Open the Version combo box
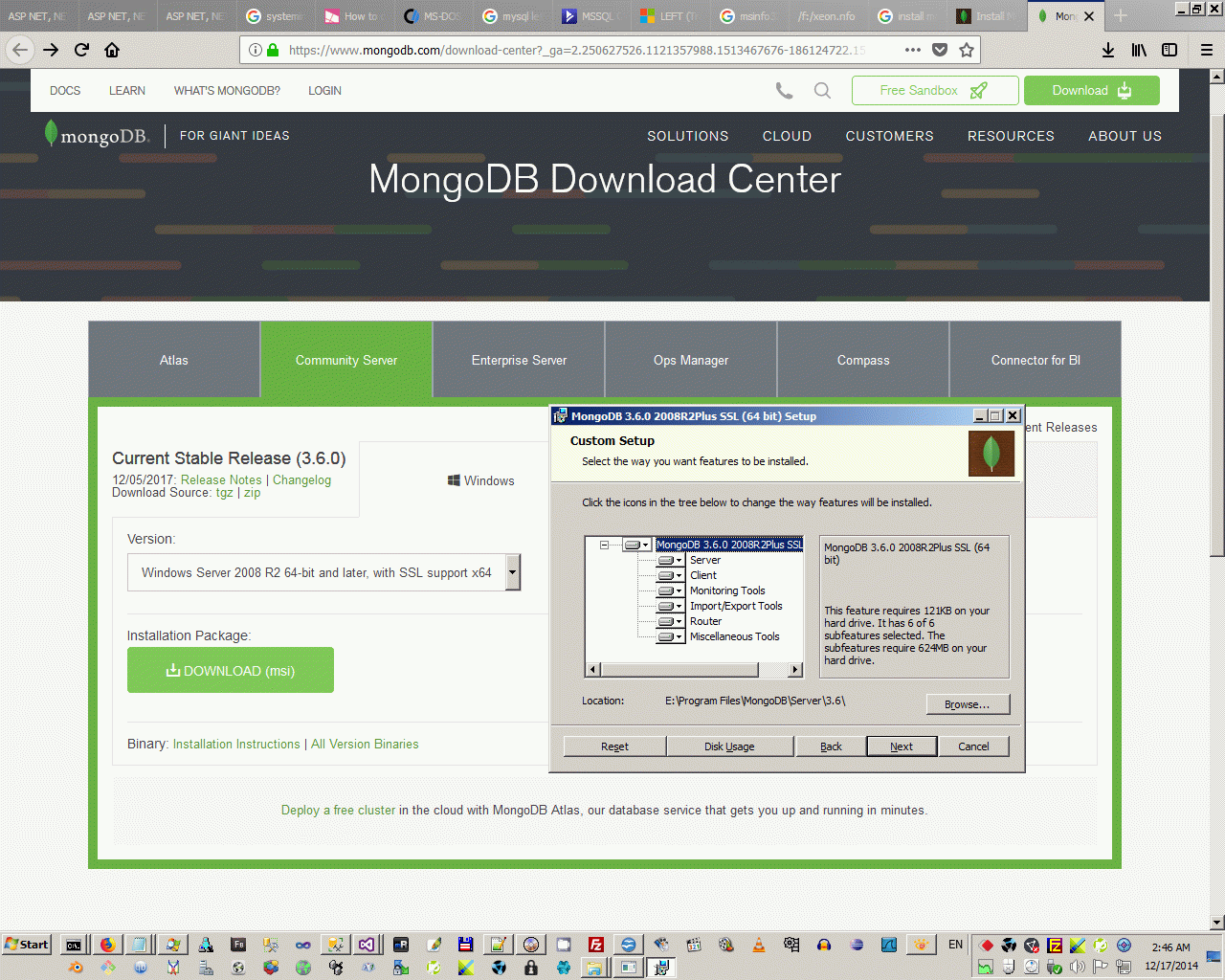The width and height of the screenshot is (1225, 980). coord(323,572)
